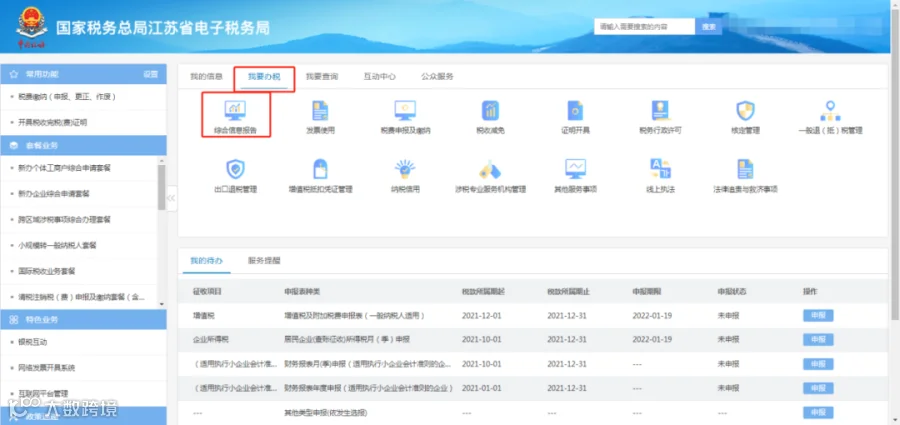Click 申报 button for the 企业所得税 row
The width and height of the screenshot is (900, 425).
pyautogui.click(x=818, y=340)
